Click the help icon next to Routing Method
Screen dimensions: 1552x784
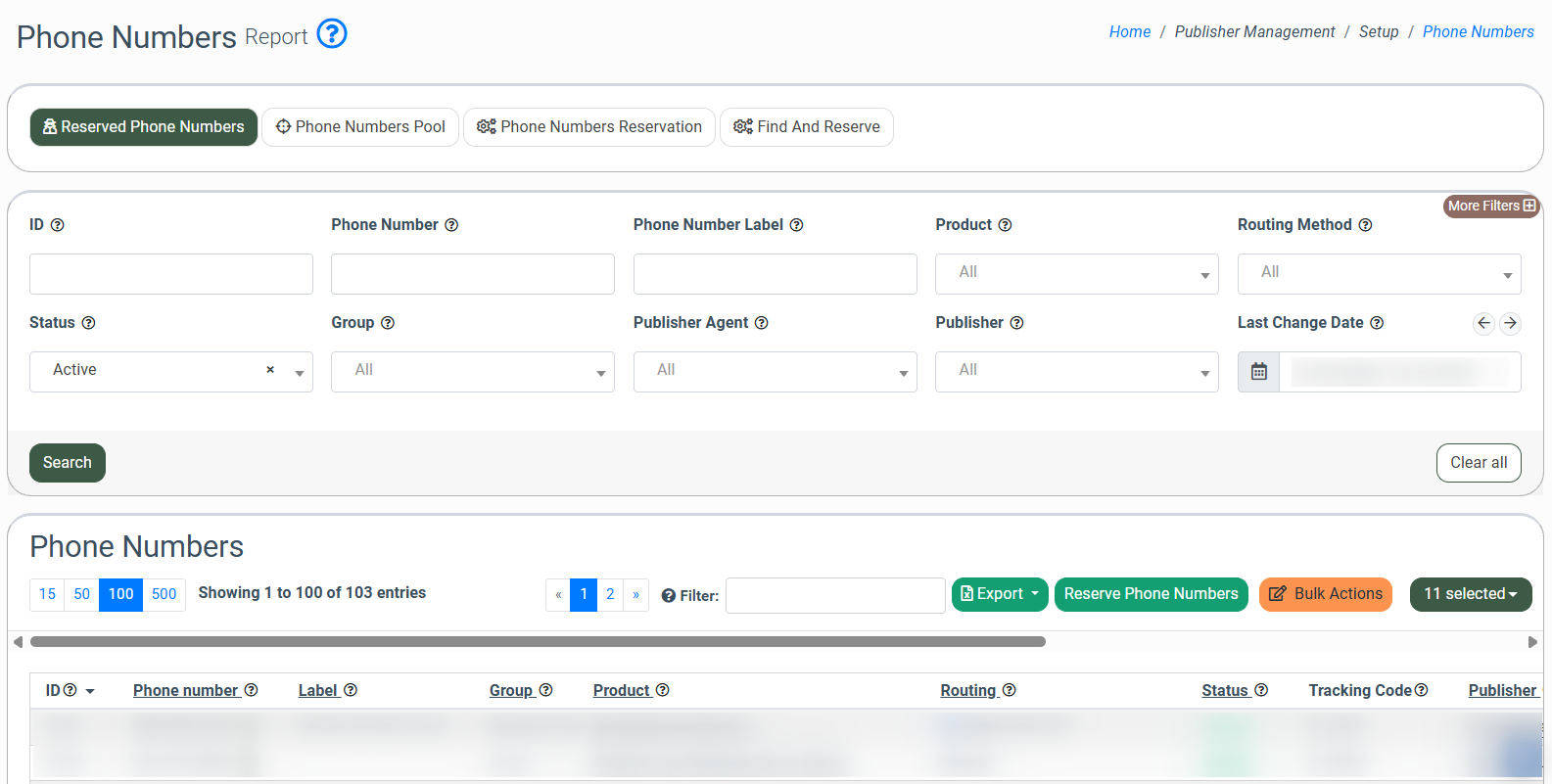[1365, 225]
